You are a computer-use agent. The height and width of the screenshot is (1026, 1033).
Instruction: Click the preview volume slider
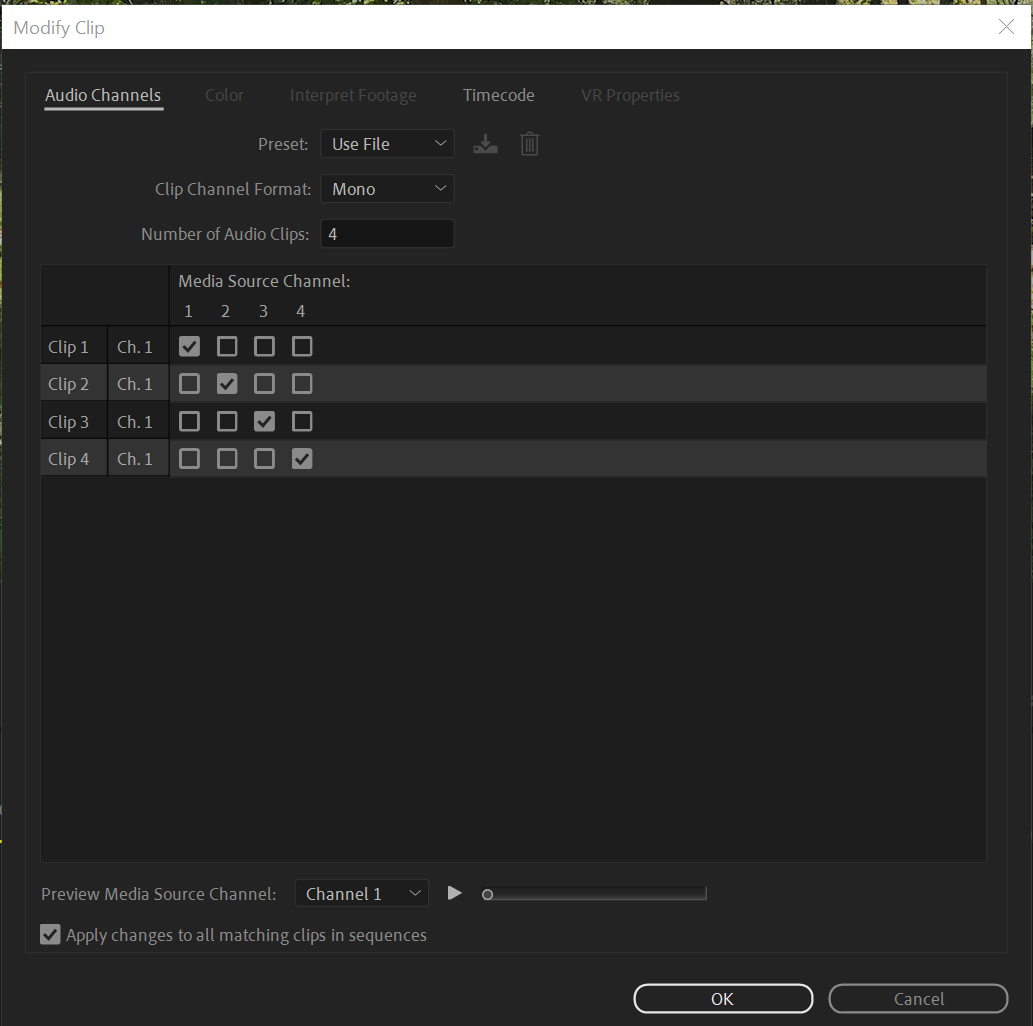[595, 893]
